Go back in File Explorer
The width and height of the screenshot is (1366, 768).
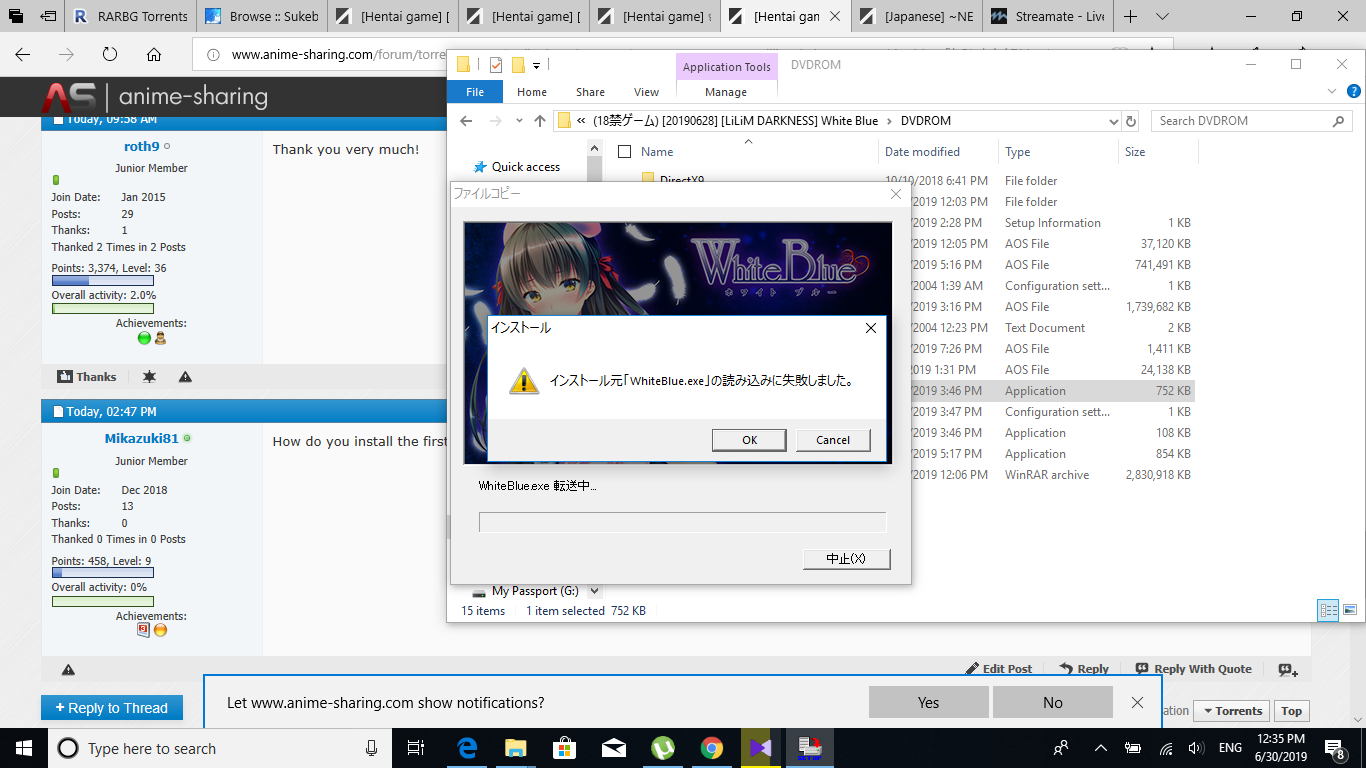coord(465,121)
